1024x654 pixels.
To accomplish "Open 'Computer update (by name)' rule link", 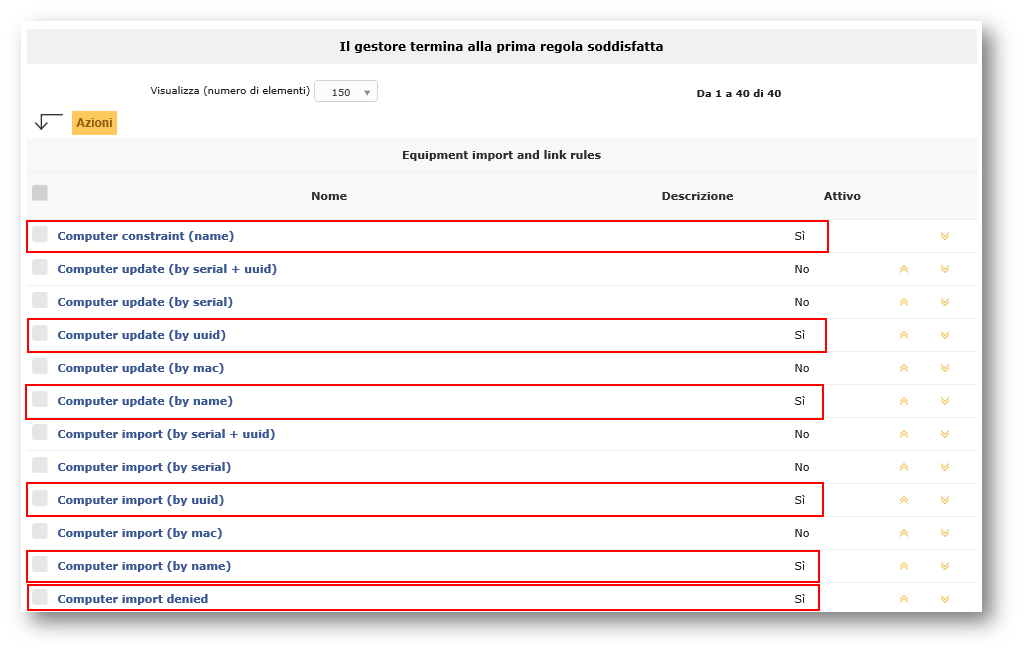I will pyautogui.click(x=145, y=401).
